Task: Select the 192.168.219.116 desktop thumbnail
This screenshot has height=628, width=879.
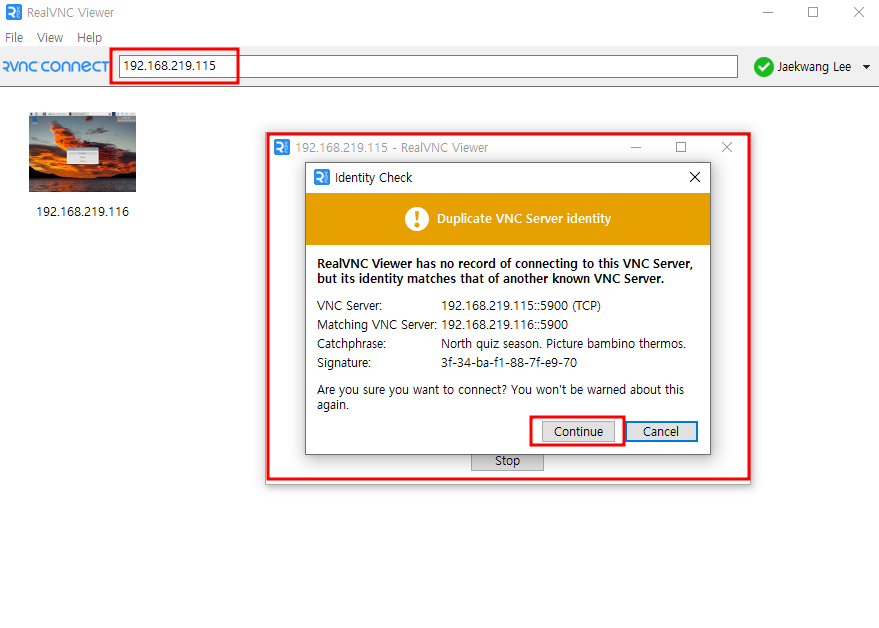Action: pyautogui.click(x=82, y=152)
